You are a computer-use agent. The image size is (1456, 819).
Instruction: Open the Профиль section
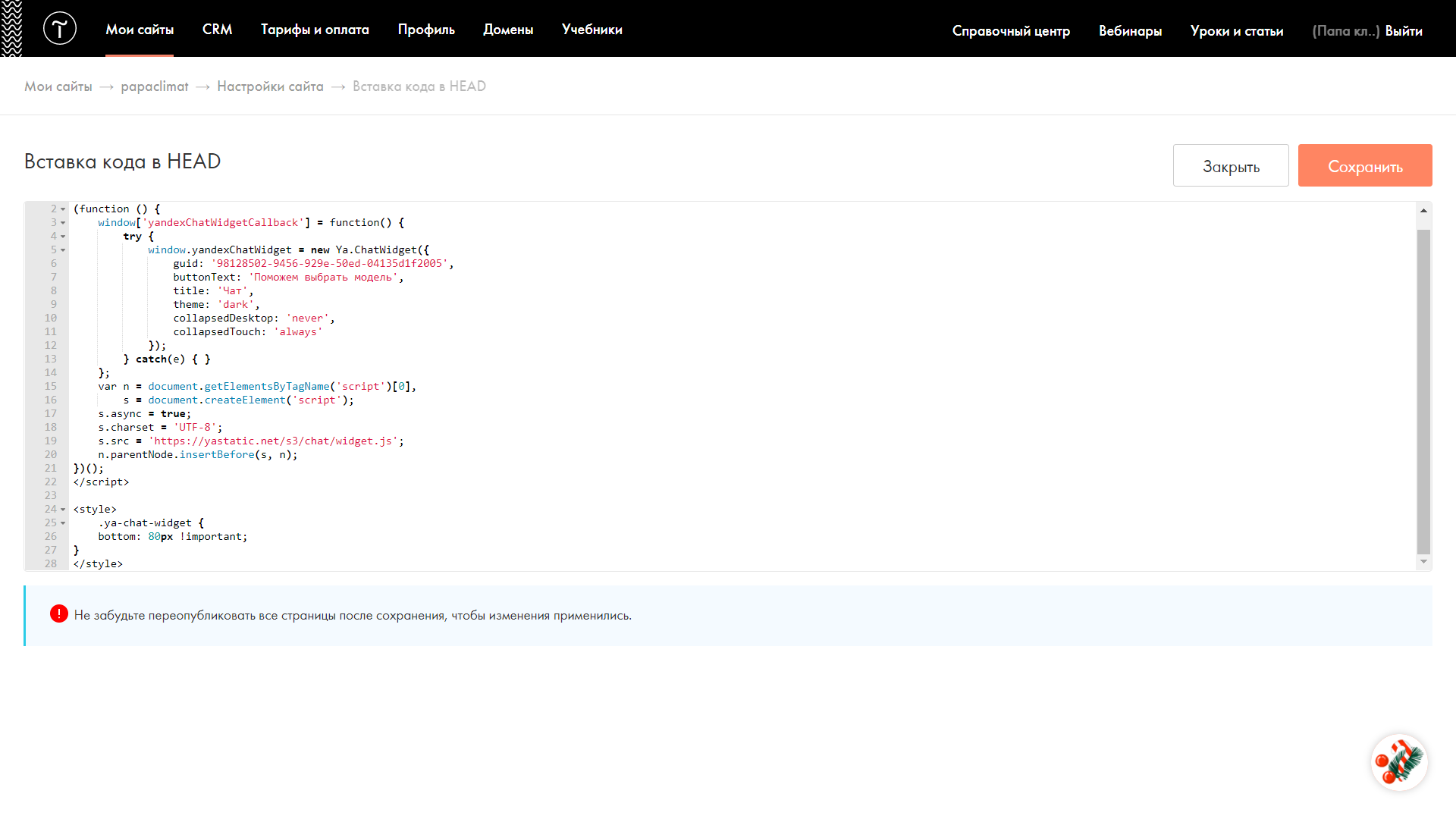tap(426, 30)
